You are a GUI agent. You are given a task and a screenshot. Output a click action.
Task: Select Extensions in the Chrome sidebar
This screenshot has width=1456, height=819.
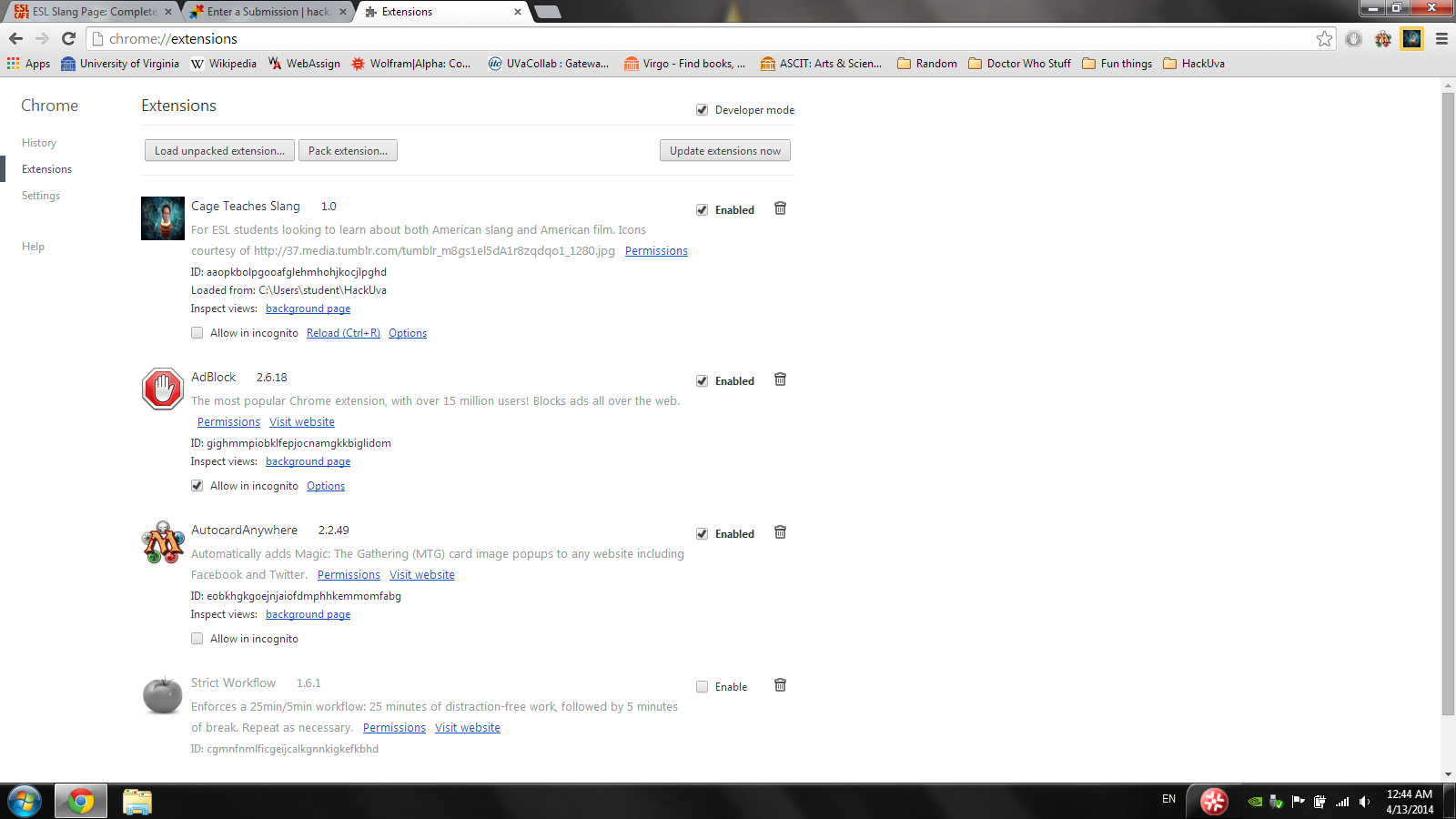[x=46, y=169]
